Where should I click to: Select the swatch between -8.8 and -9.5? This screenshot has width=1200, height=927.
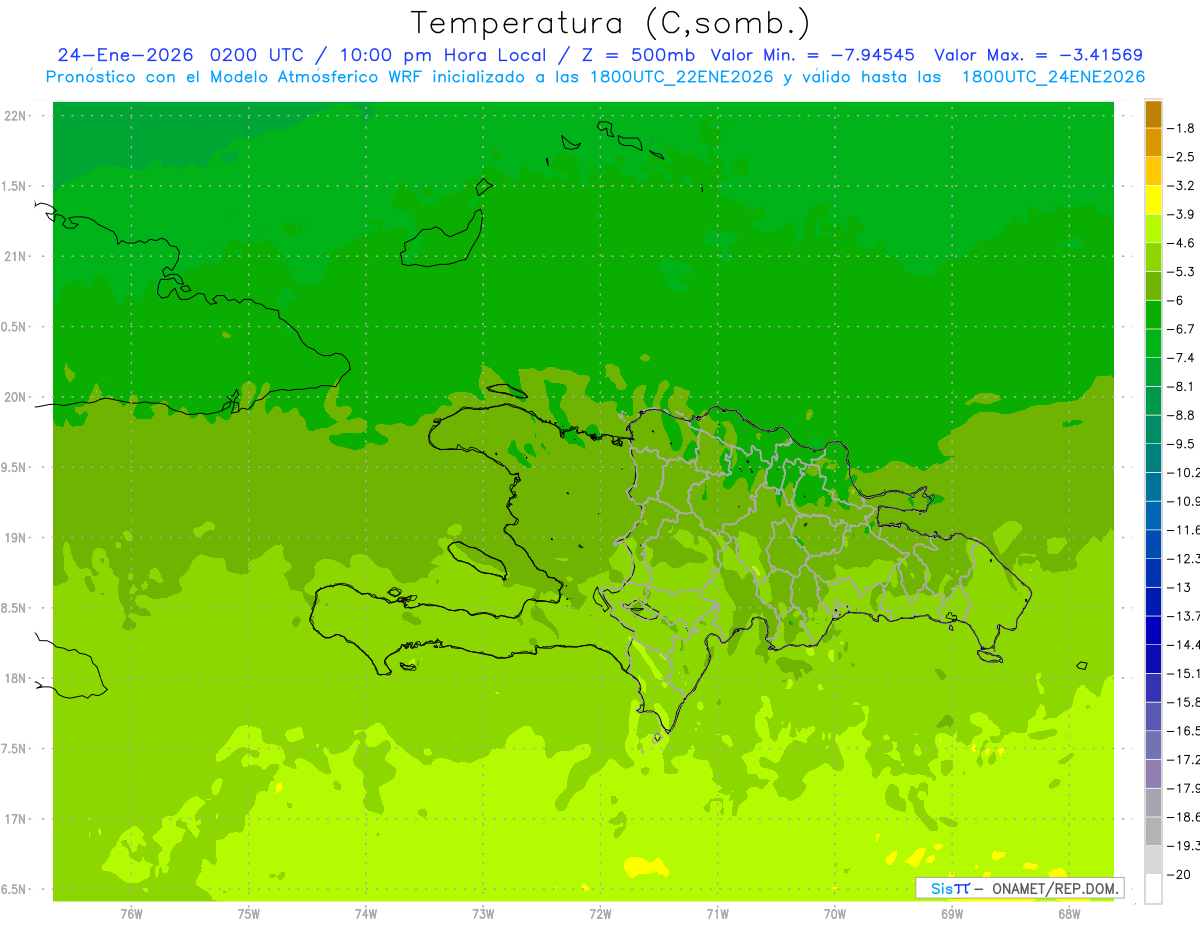click(x=1153, y=430)
